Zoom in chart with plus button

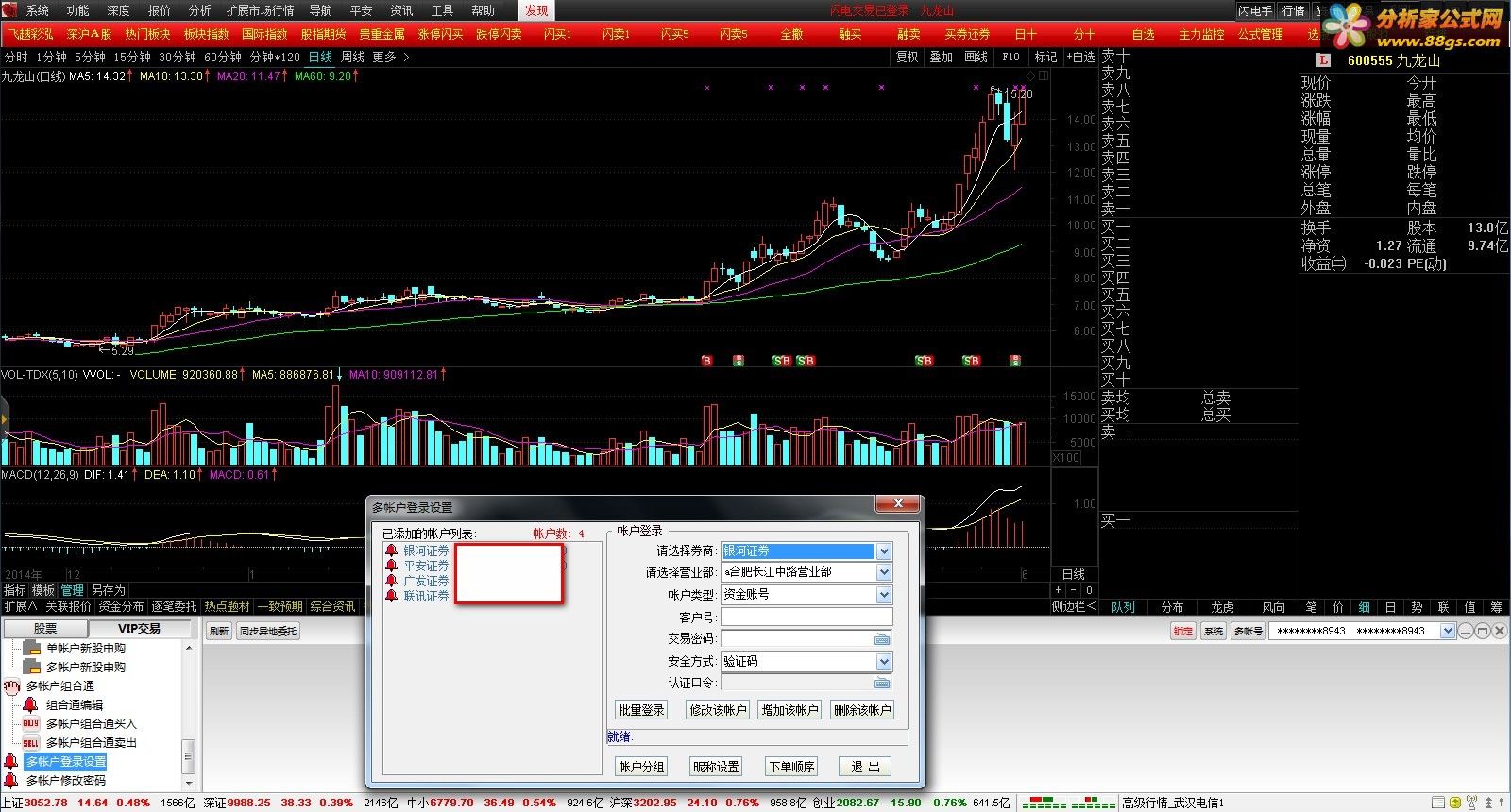(x=1058, y=590)
